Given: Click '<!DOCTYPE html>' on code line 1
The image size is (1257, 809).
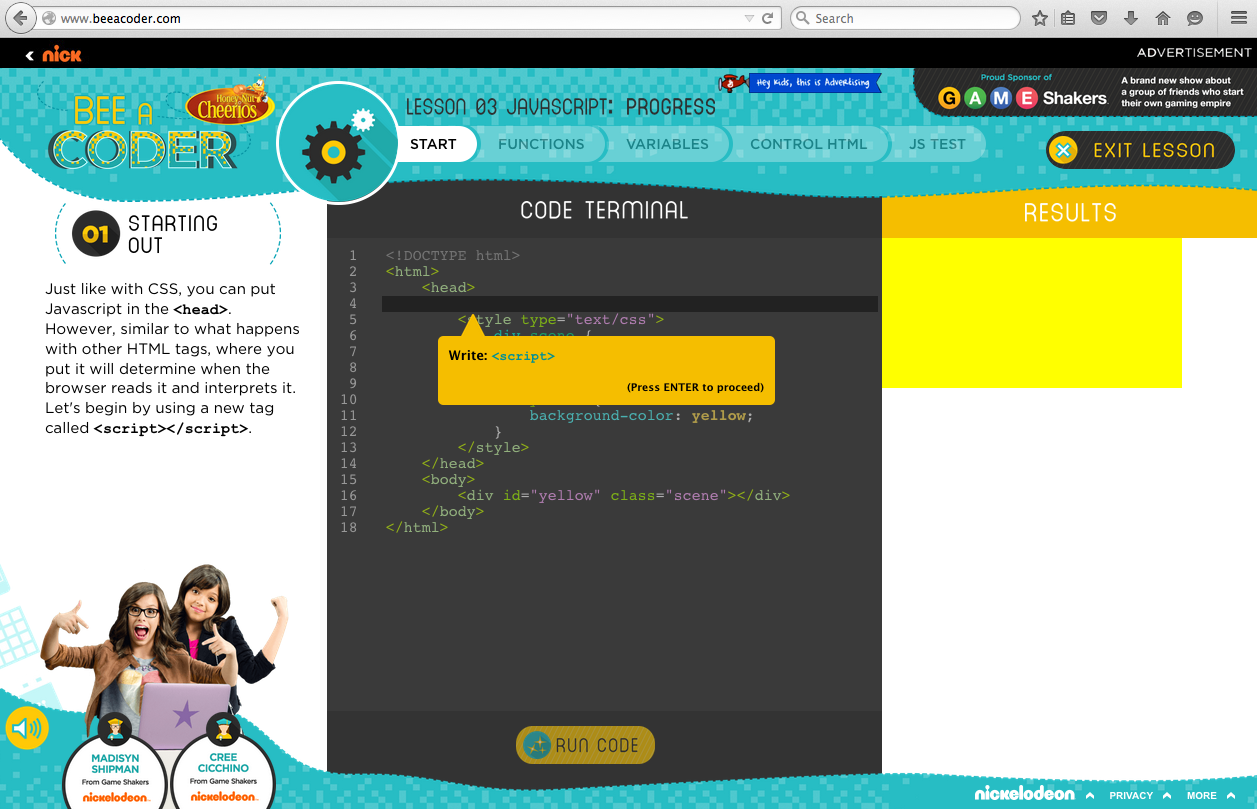Looking at the screenshot, I should (452, 256).
